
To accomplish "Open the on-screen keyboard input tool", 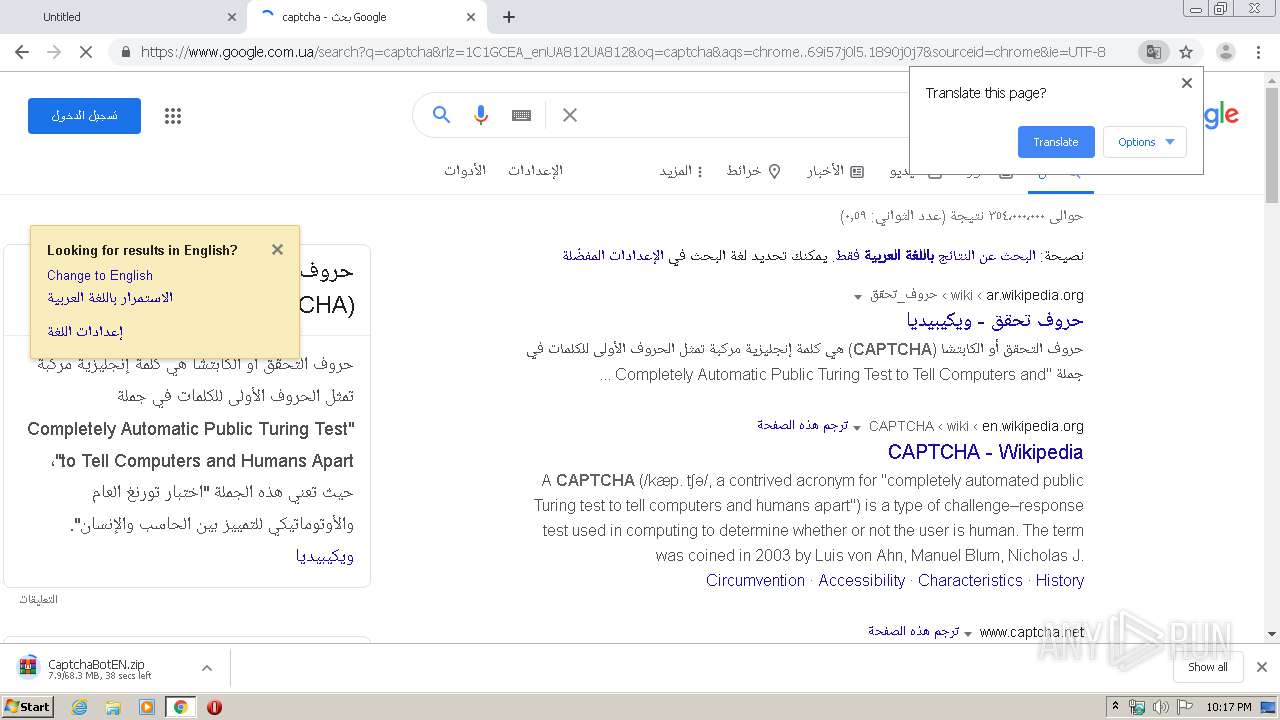I will pyautogui.click(x=521, y=115).
